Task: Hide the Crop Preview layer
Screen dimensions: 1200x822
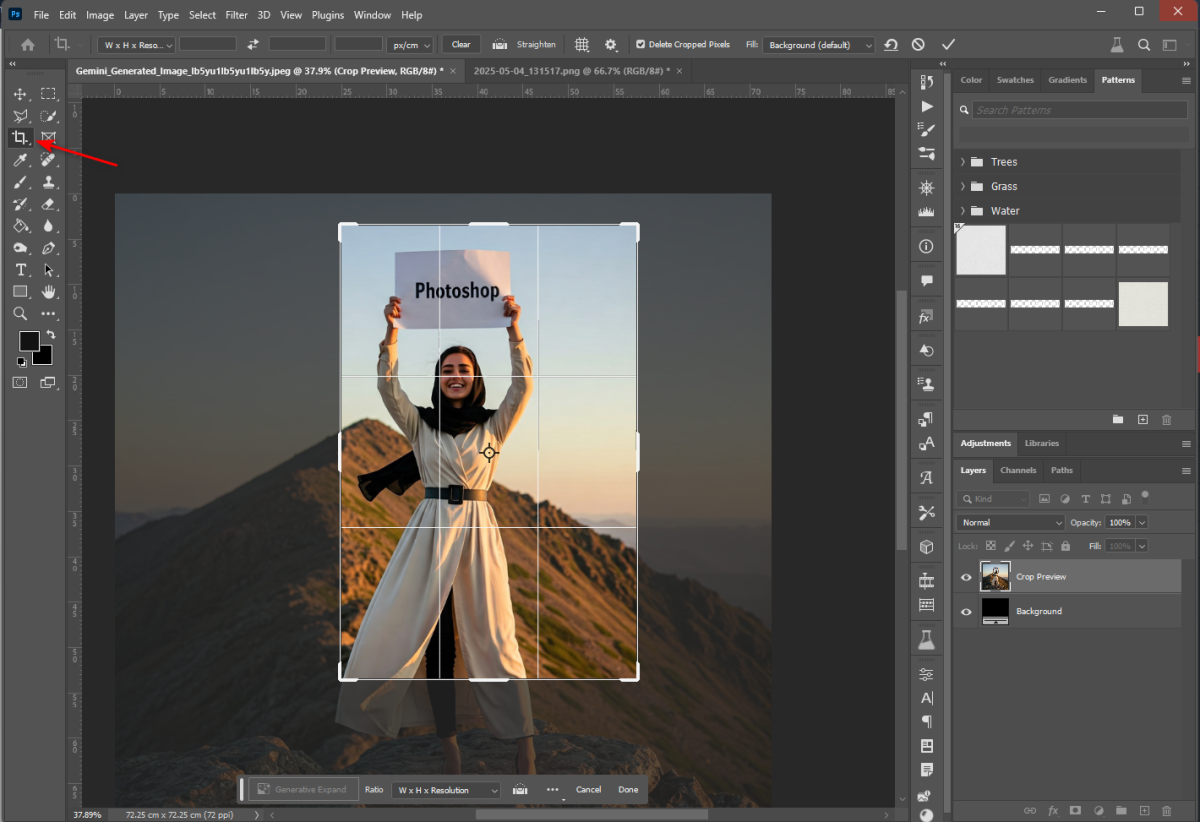Action: coord(966,577)
